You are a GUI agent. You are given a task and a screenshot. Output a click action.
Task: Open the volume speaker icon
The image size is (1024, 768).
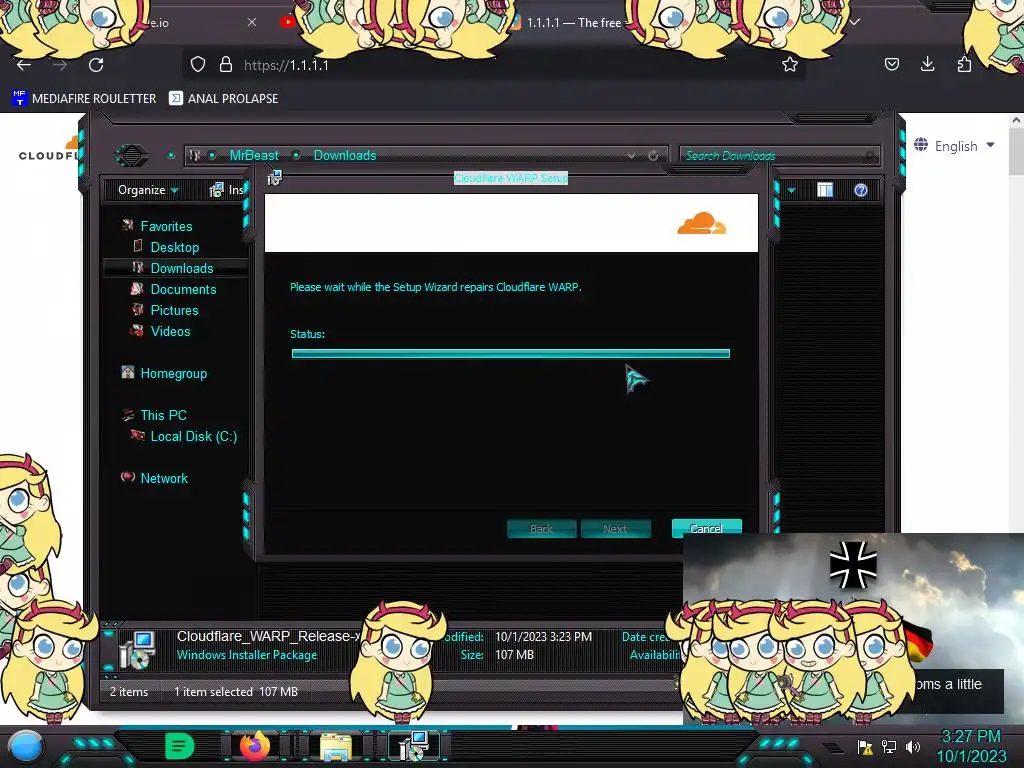[x=912, y=746]
